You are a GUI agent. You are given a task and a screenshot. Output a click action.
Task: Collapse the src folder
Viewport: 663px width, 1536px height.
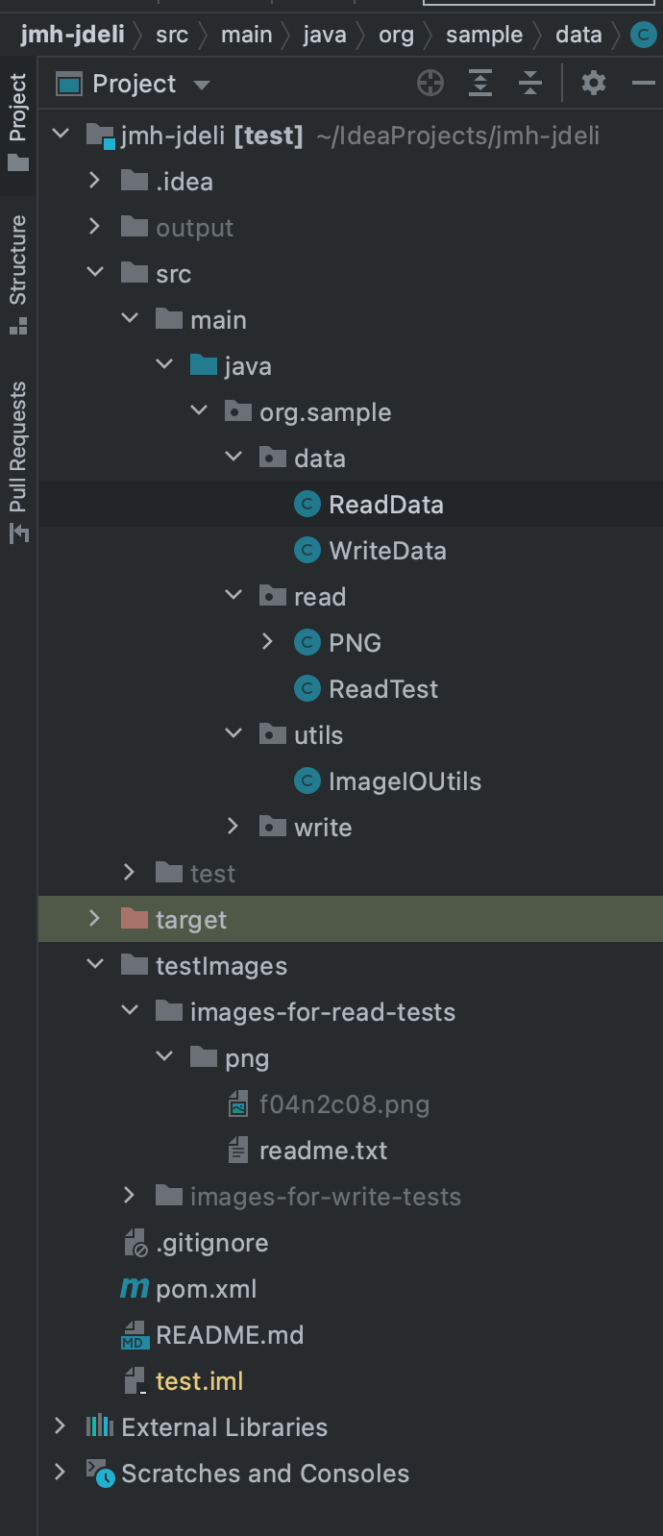(95, 273)
